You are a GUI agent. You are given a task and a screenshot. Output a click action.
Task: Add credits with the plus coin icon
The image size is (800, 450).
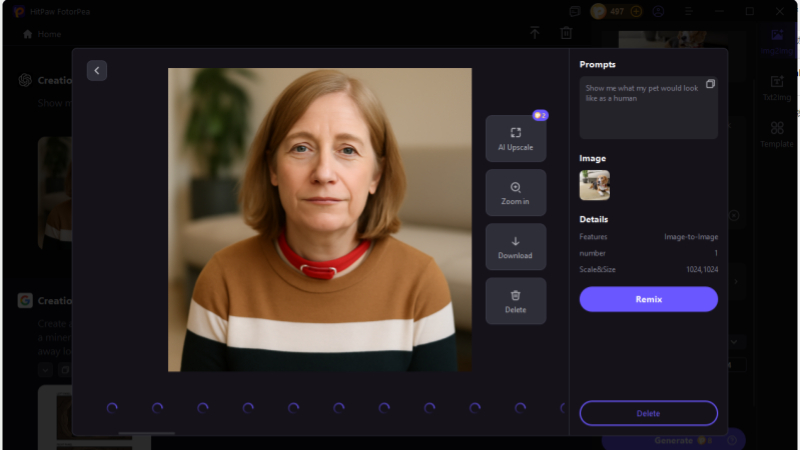click(636, 11)
